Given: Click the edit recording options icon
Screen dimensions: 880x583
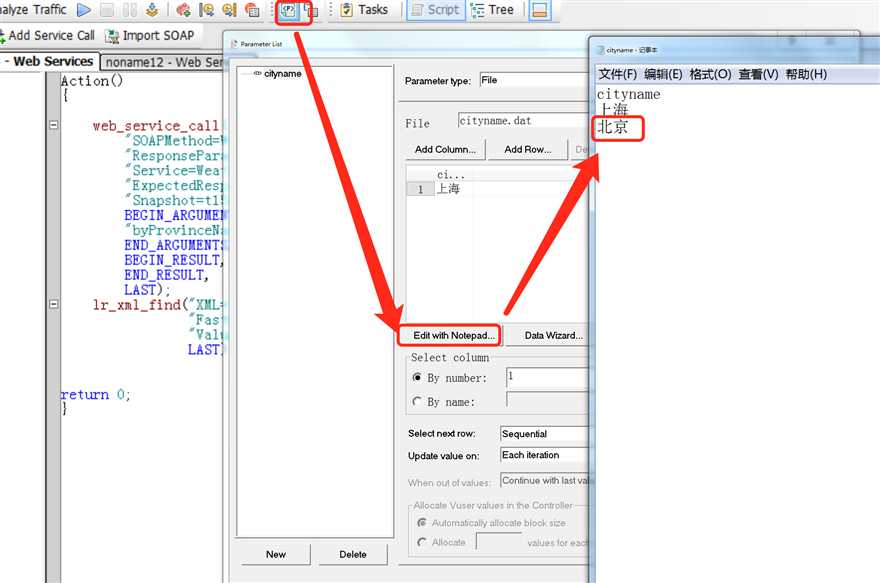Looking at the screenshot, I should tap(252, 10).
